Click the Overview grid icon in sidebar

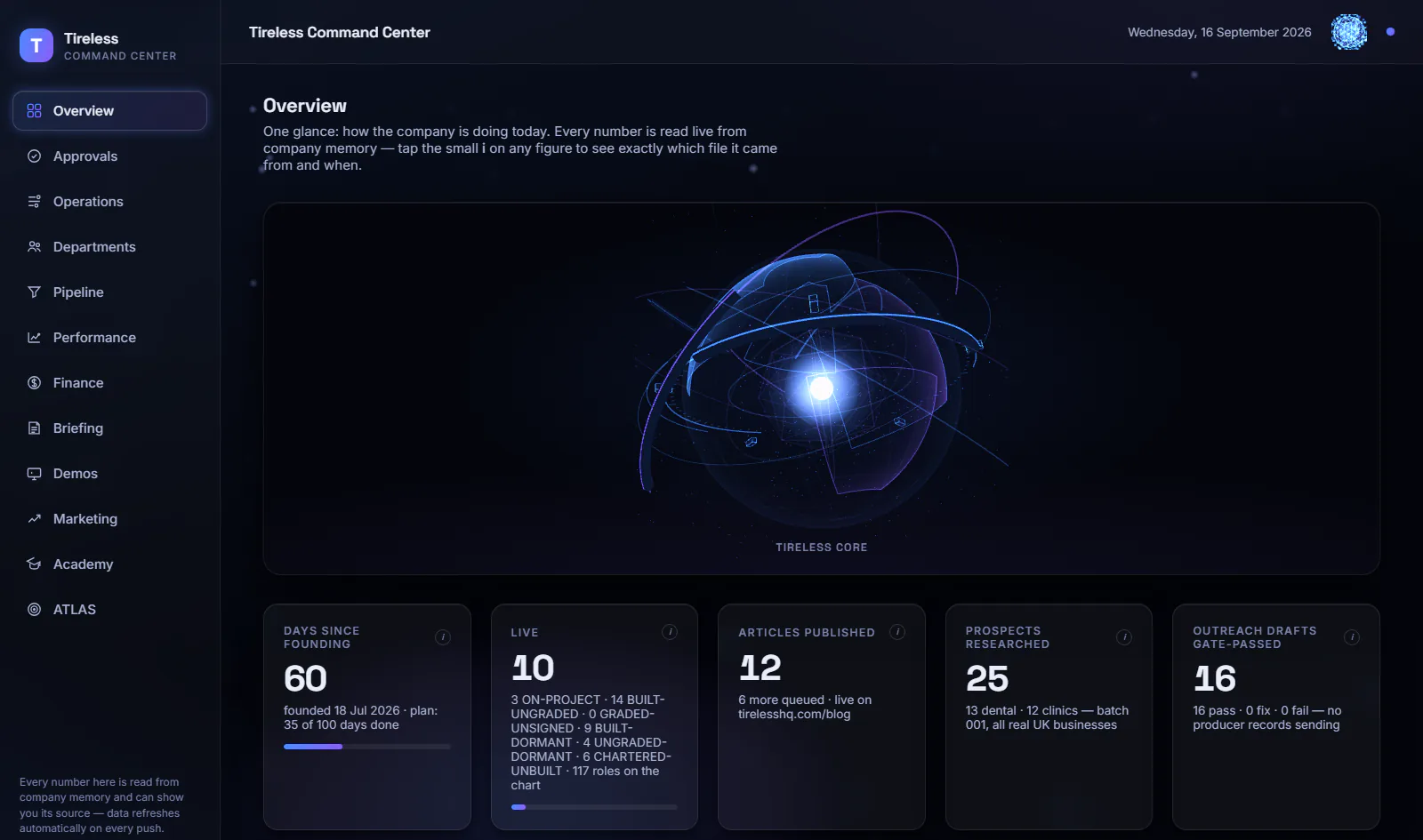35,111
